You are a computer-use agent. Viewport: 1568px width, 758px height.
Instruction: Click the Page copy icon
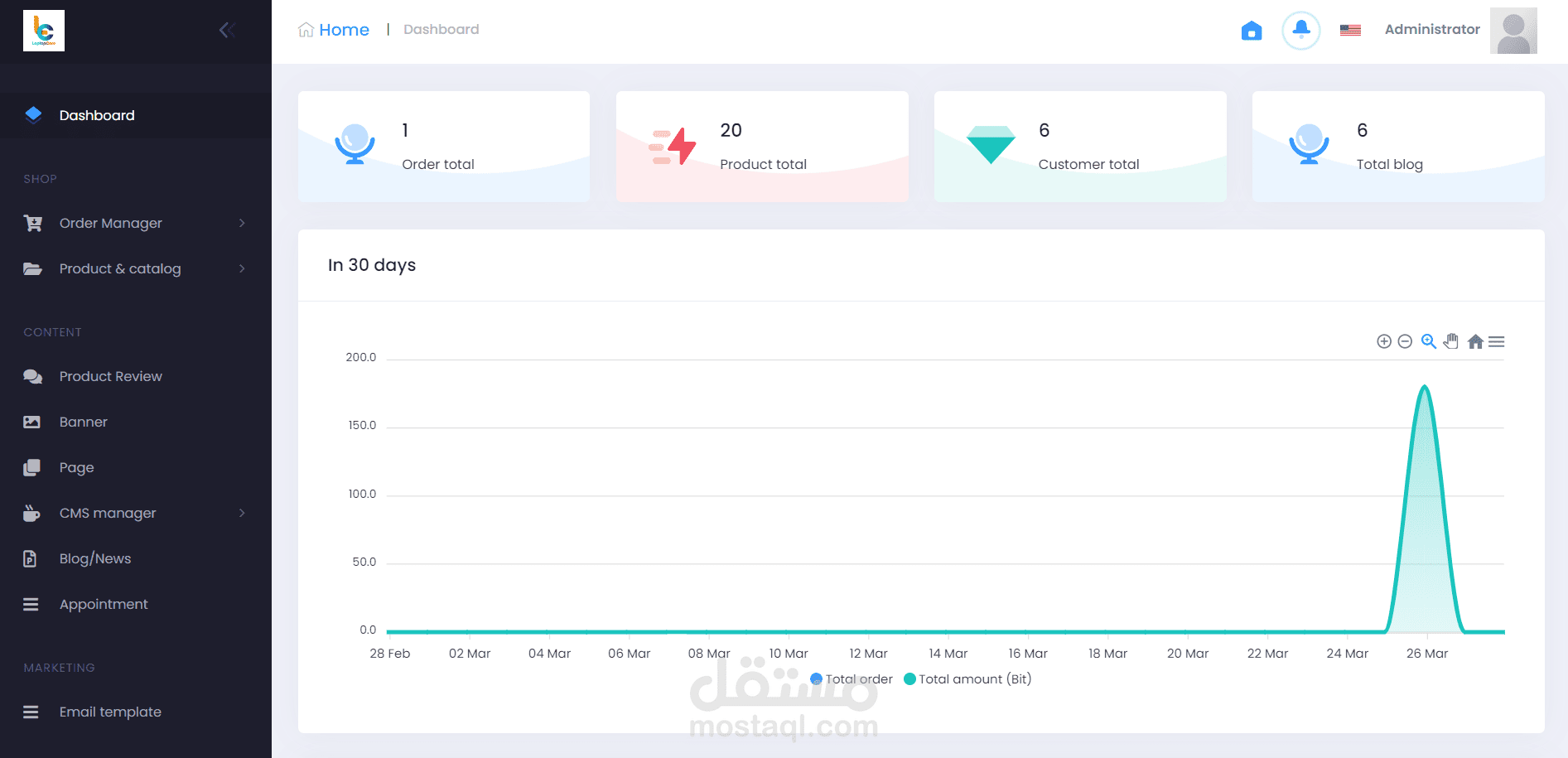tap(31, 467)
